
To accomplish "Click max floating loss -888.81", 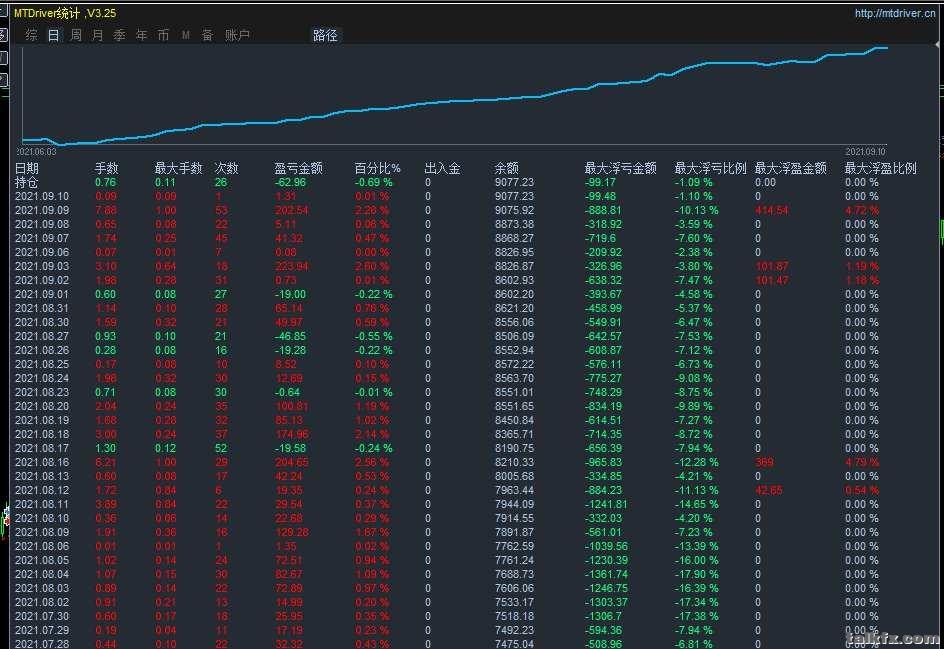I will [x=603, y=210].
